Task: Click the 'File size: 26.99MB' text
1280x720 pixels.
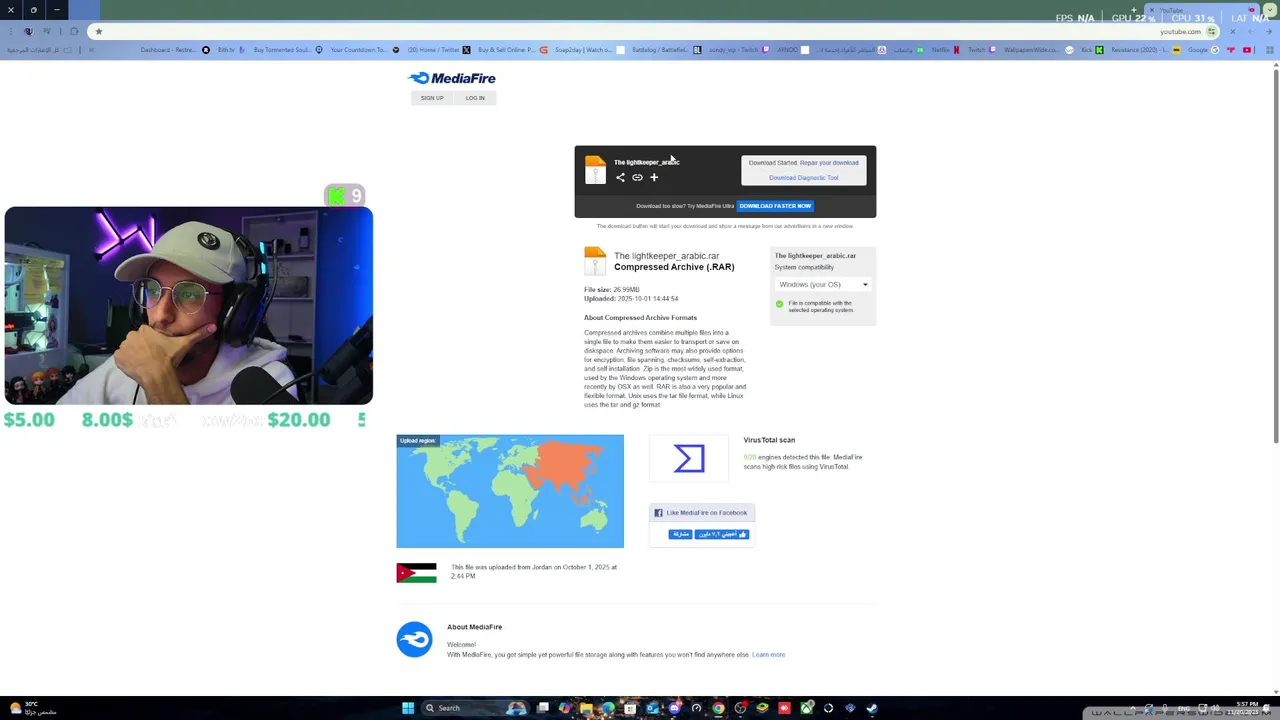Action: tap(612, 290)
